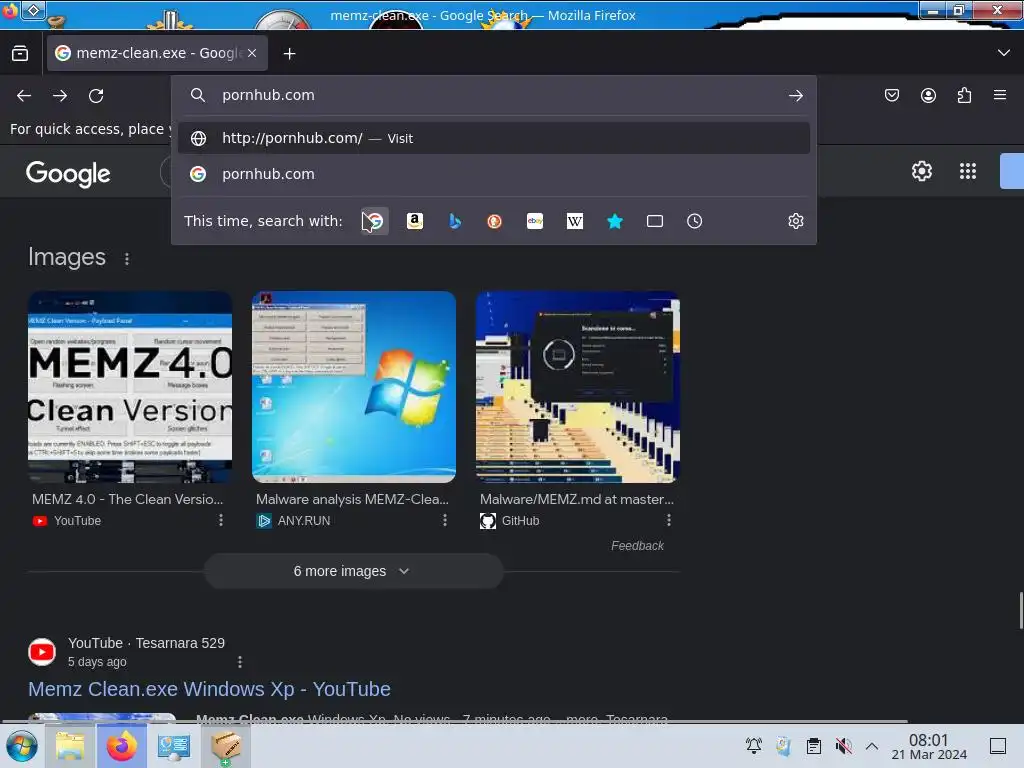Open a new tab
The image size is (1024, 768).
(x=289, y=54)
